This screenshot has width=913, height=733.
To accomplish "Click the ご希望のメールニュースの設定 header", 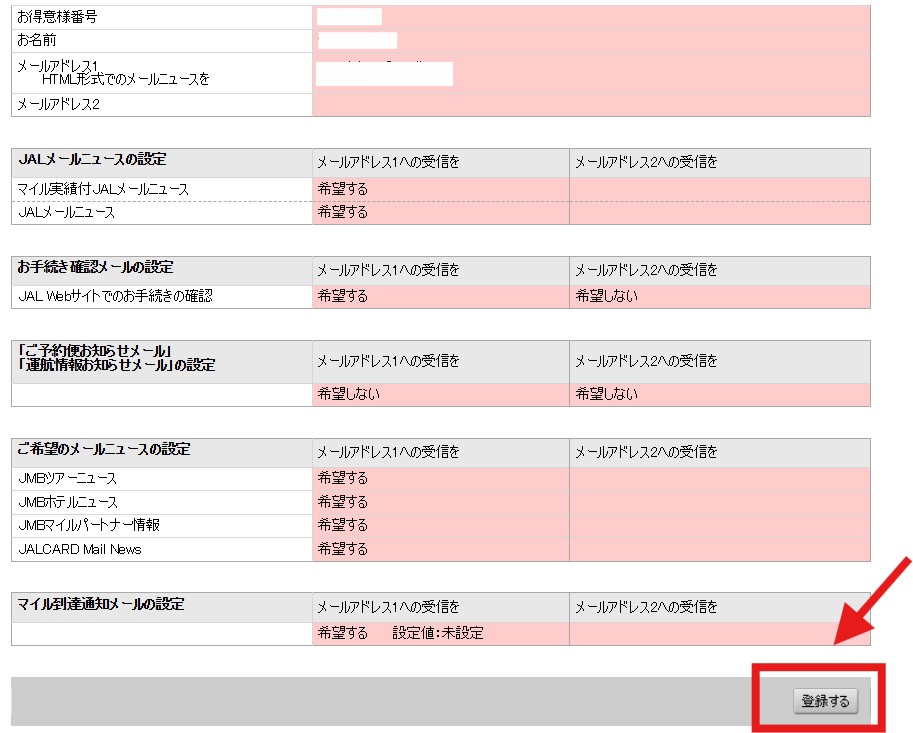I will (103, 450).
